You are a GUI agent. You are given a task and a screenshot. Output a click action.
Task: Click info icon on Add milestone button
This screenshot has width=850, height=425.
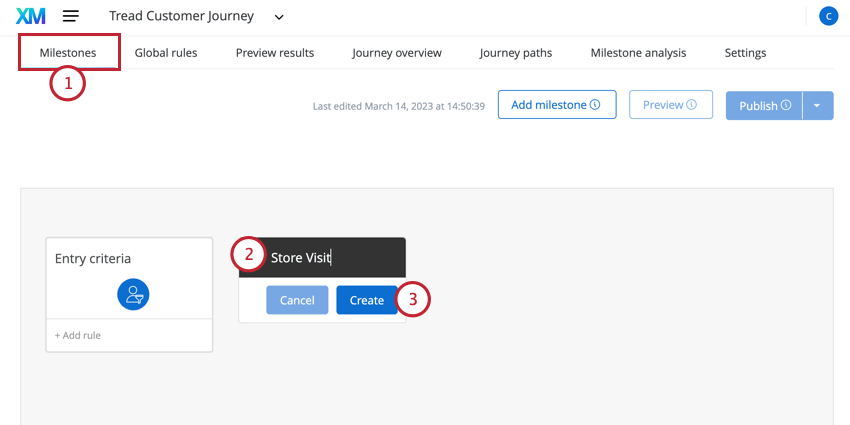coord(595,105)
